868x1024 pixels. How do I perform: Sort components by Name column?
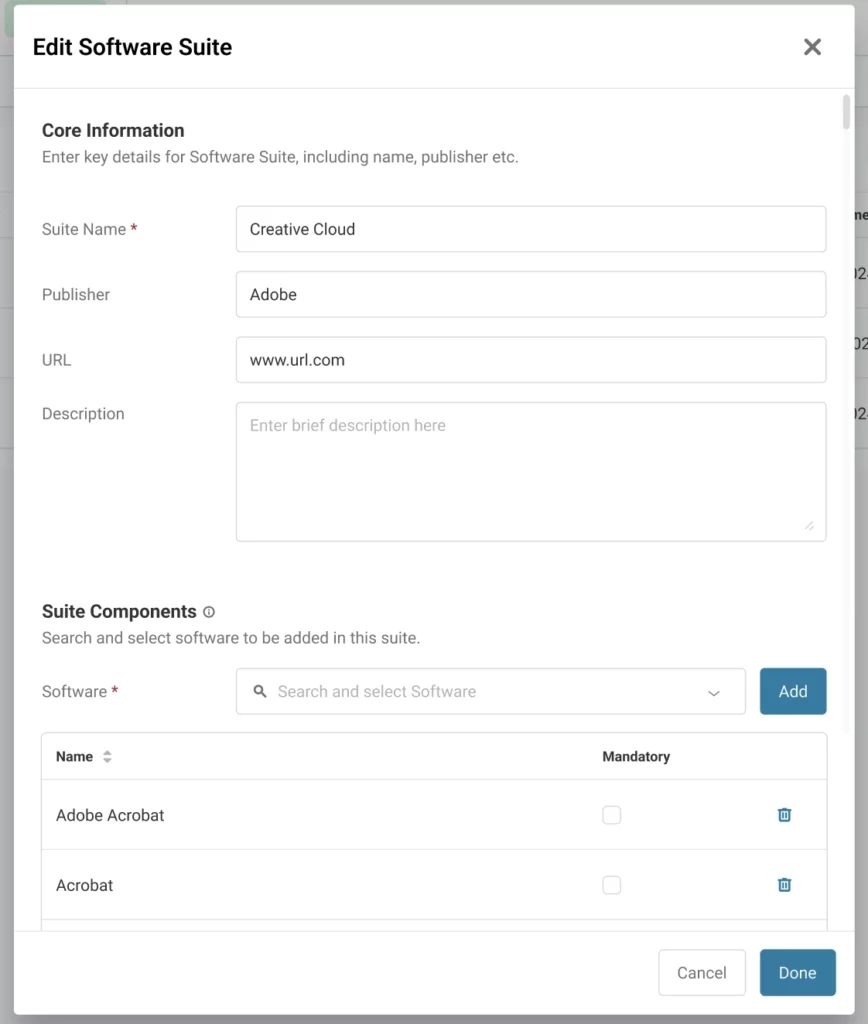107,756
